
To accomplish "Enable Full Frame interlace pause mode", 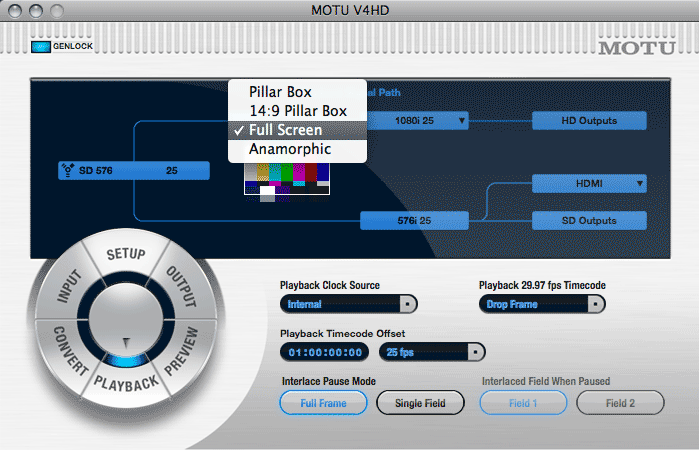I will pyautogui.click(x=323, y=403).
